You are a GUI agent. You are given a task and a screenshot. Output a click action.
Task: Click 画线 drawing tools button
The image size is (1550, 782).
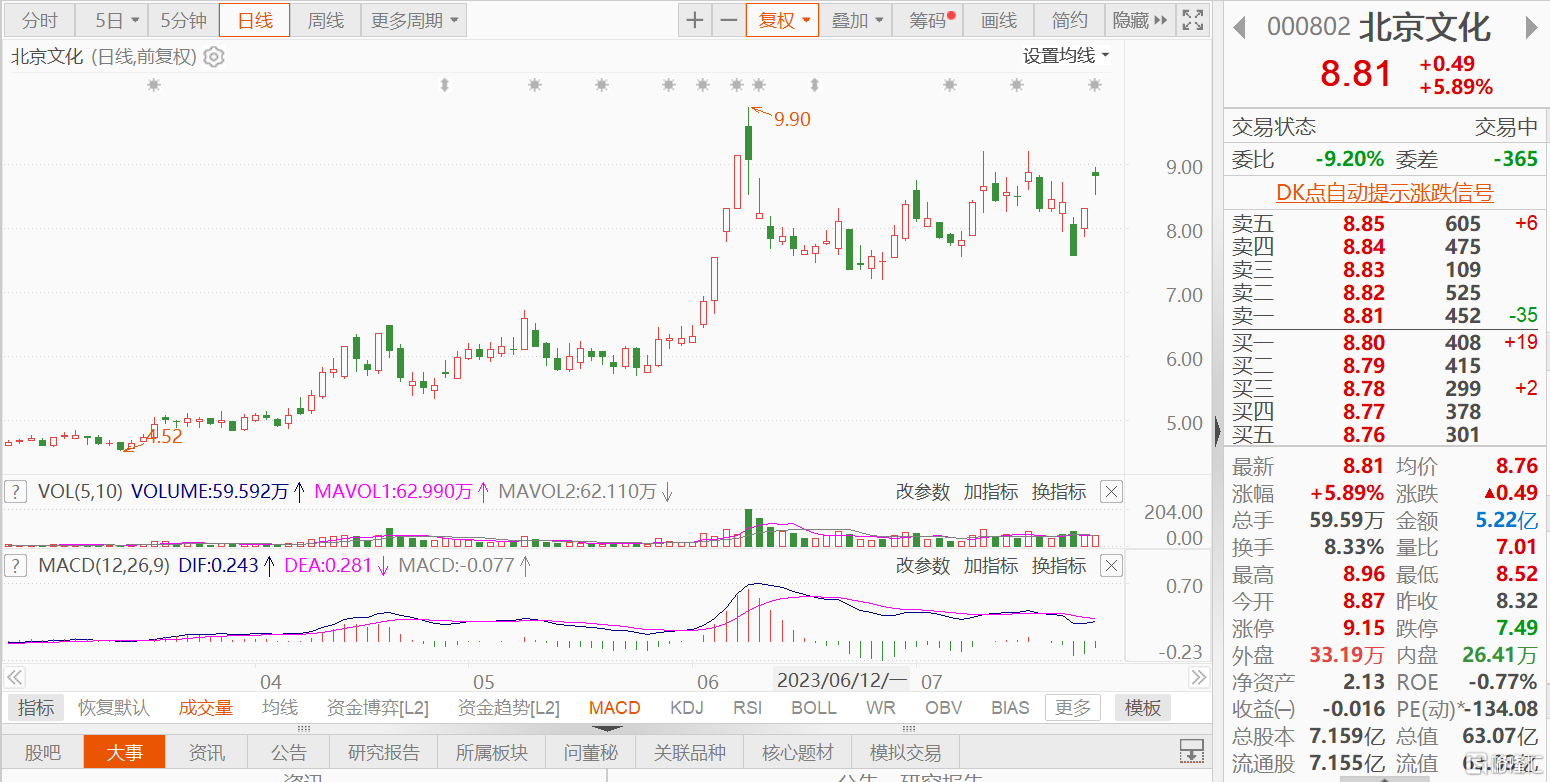click(x=999, y=20)
